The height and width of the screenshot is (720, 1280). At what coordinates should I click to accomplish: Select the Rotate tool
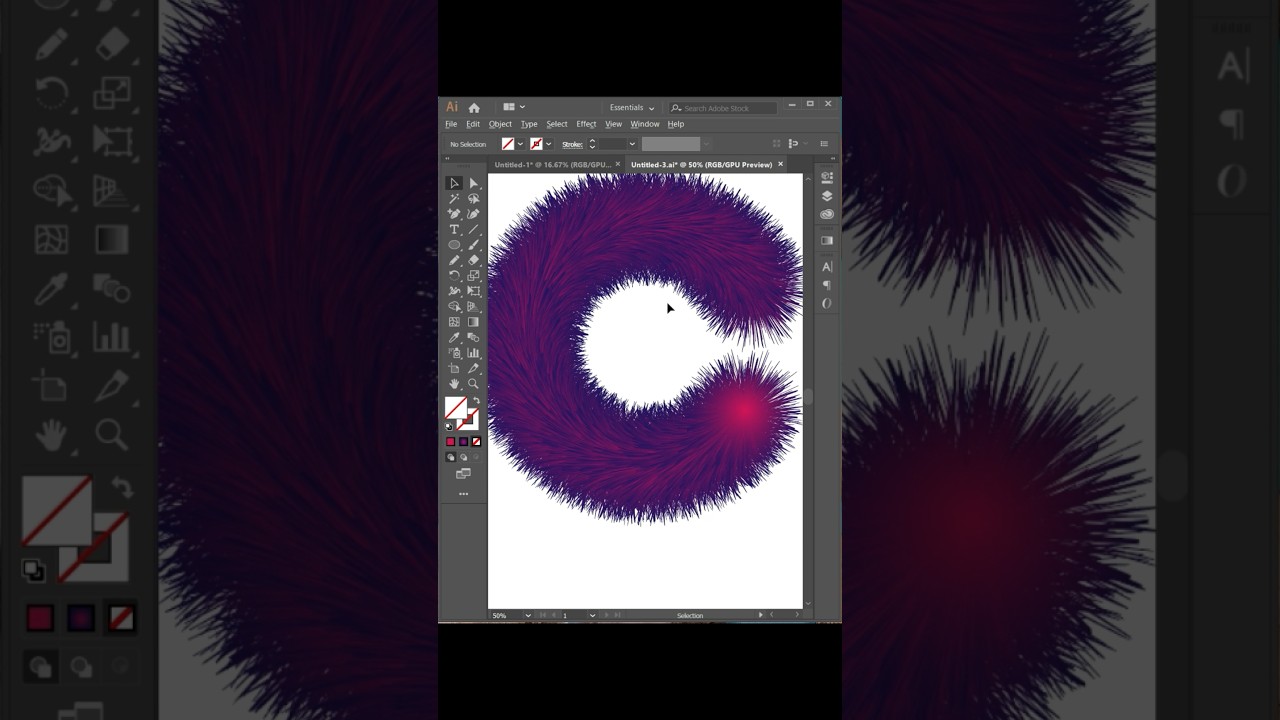tap(454, 275)
